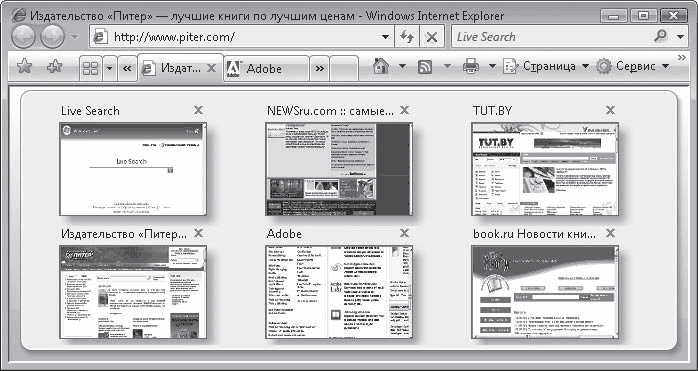Click the Home page icon
Viewport: 698px width, 371px height.
coord(381,66)
